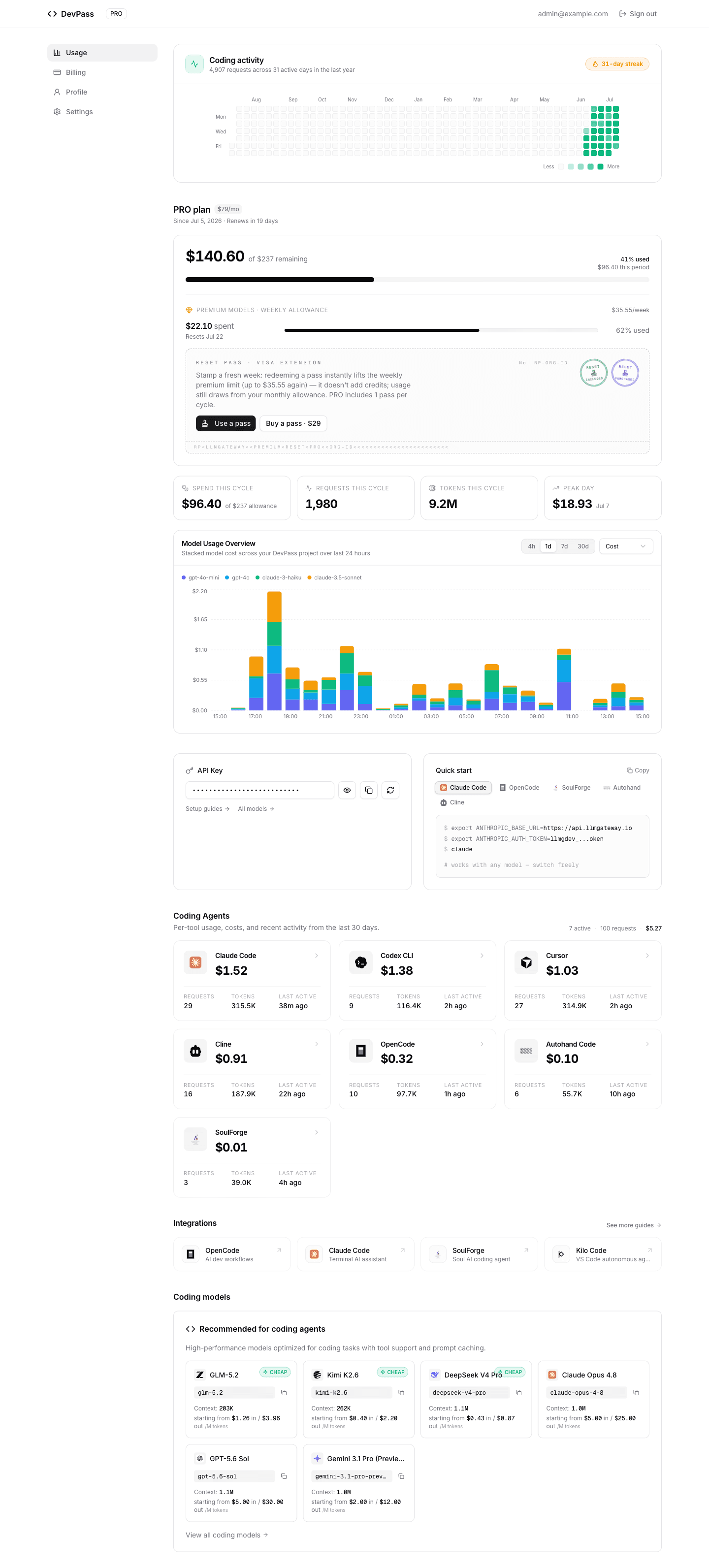Select the 7d time range
Image resolution: width=709 pixels, height=1568 pixels.
564,546
